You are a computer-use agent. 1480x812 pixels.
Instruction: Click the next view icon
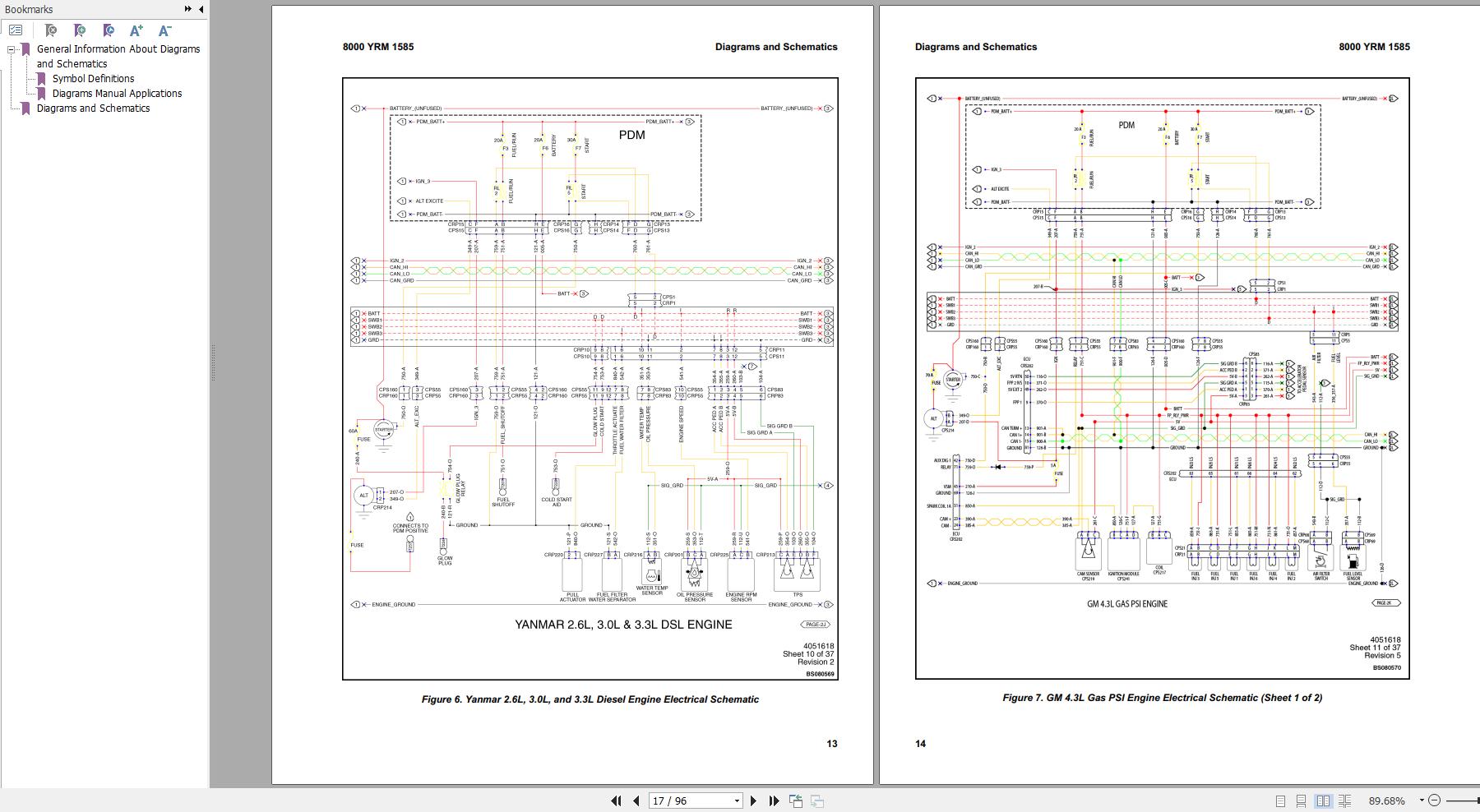click(x=817, y=800)
